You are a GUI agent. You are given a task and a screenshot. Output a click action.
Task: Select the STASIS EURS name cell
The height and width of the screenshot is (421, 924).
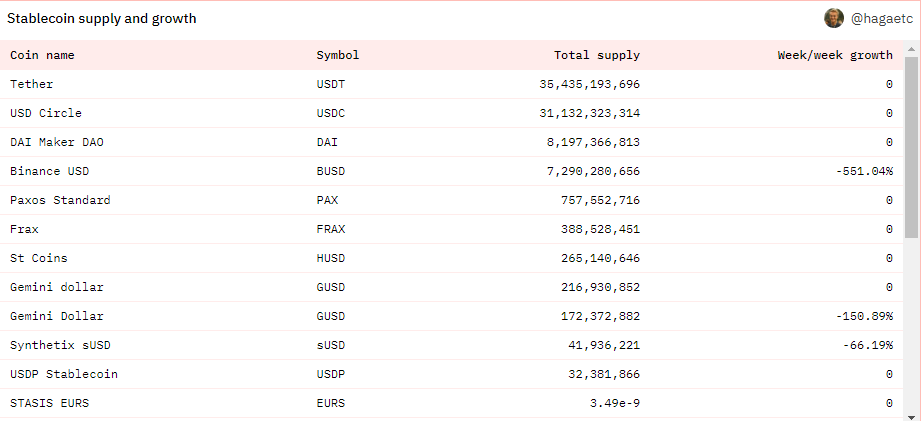click(50, 403)
